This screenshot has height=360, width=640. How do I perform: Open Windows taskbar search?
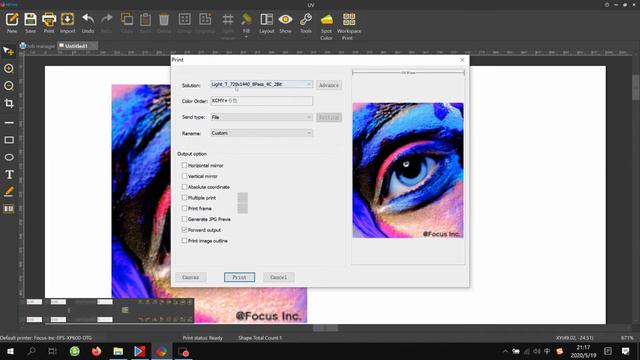point(31,351)
